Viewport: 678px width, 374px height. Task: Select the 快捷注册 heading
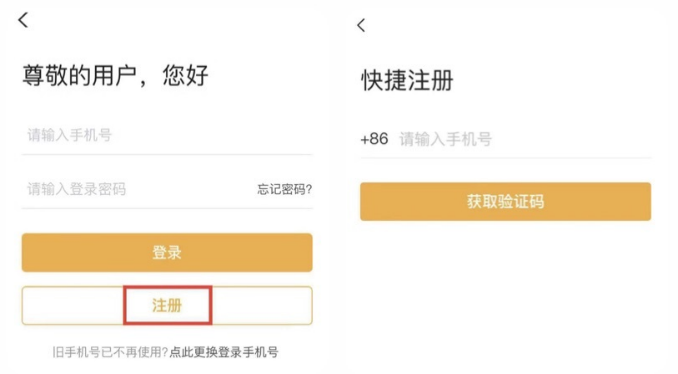407,80
